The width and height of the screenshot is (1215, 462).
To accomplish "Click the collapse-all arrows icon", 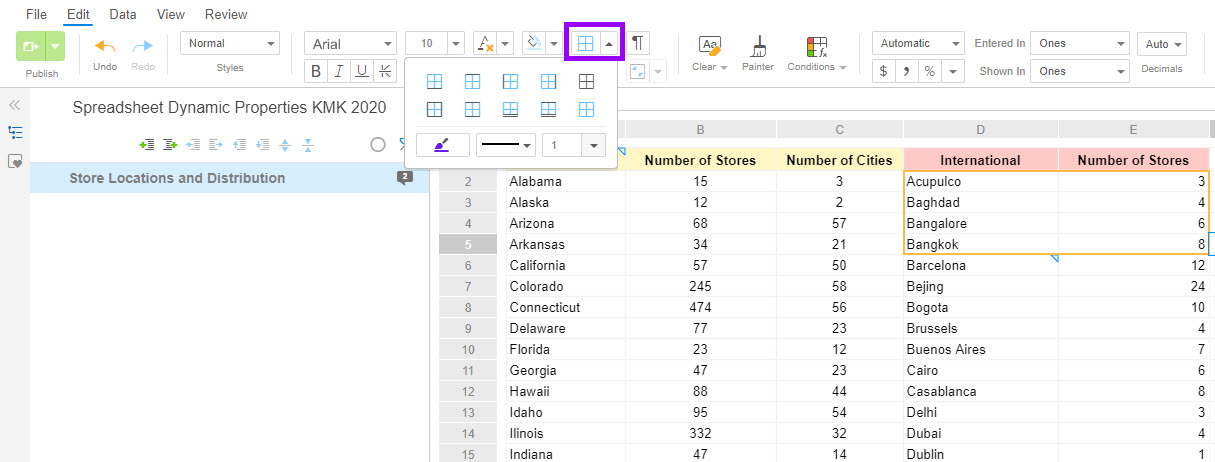I will pyautogui.click(x=308, y=145).
